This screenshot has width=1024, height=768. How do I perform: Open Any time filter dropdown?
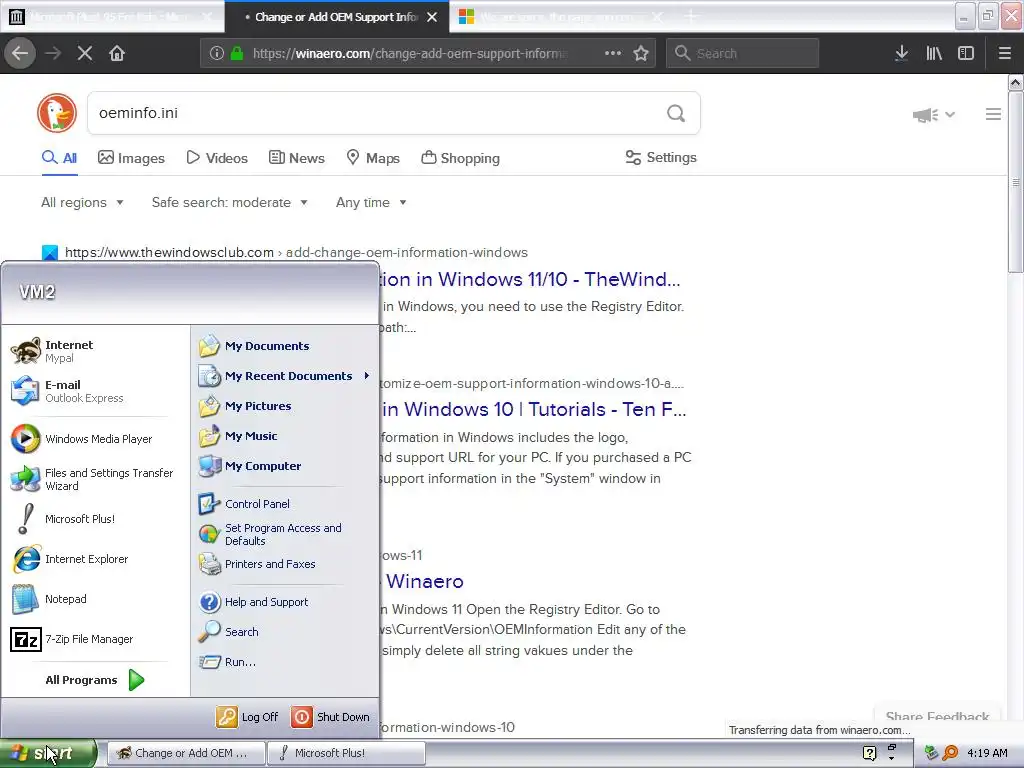[371, 202]
